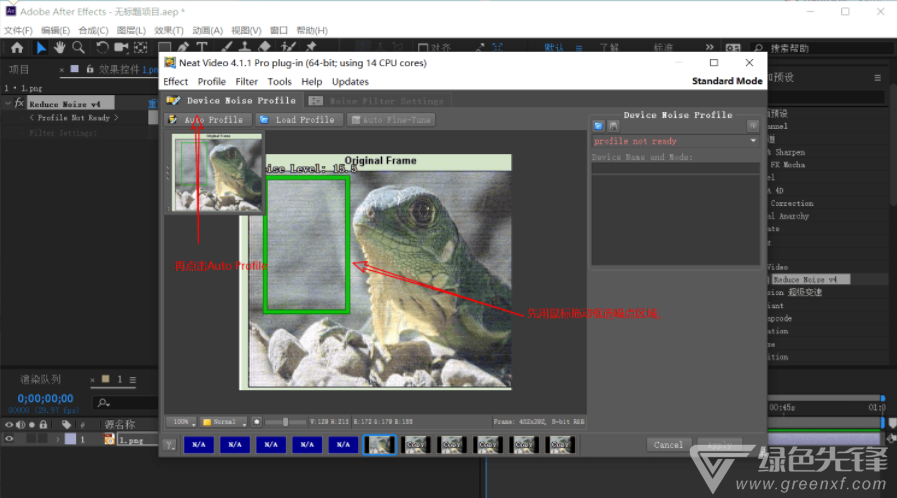Click the first N/A frame slot

[x=199, y=445]
